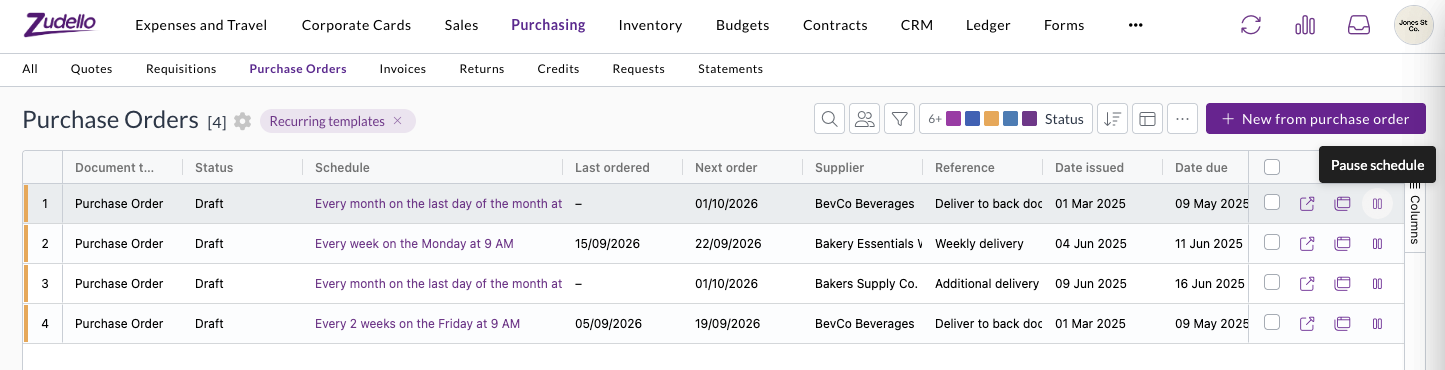Toggle the select-all checkbox in table header
The image size is (1445, 370).
point(1271,167)
